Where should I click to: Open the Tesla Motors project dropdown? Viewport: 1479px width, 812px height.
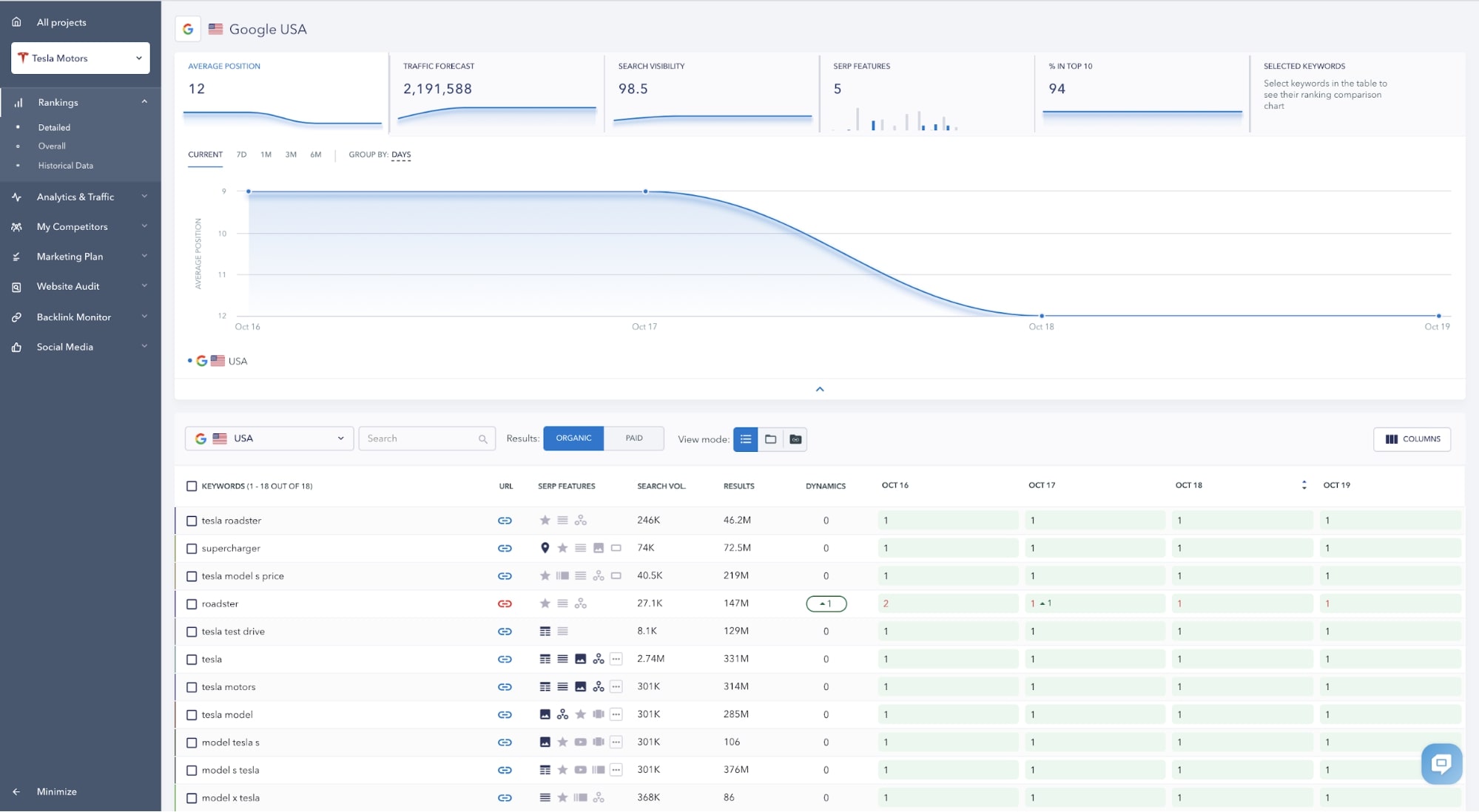(x=81, y=58)
